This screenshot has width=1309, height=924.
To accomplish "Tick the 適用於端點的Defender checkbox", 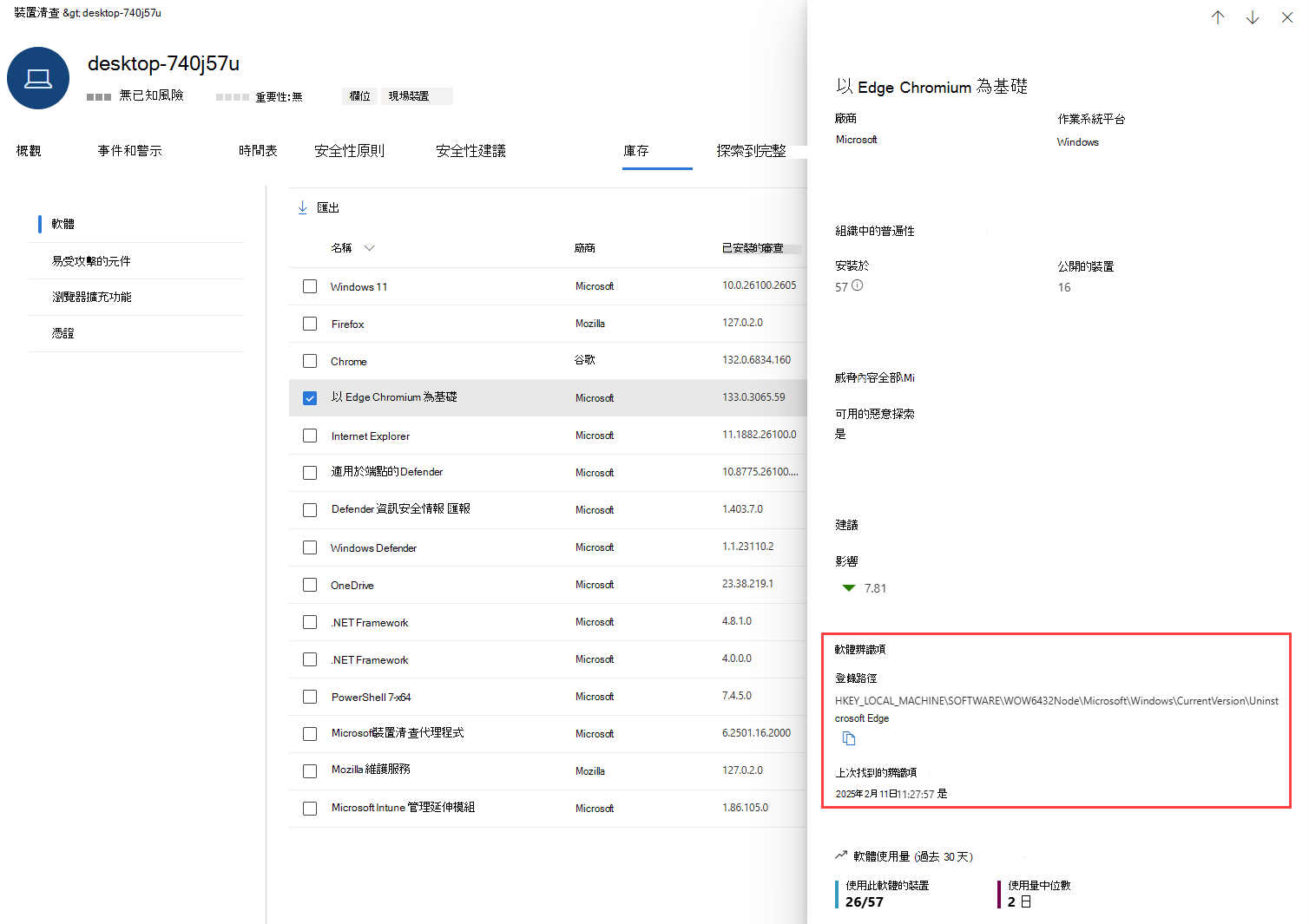I will (310, 473).
